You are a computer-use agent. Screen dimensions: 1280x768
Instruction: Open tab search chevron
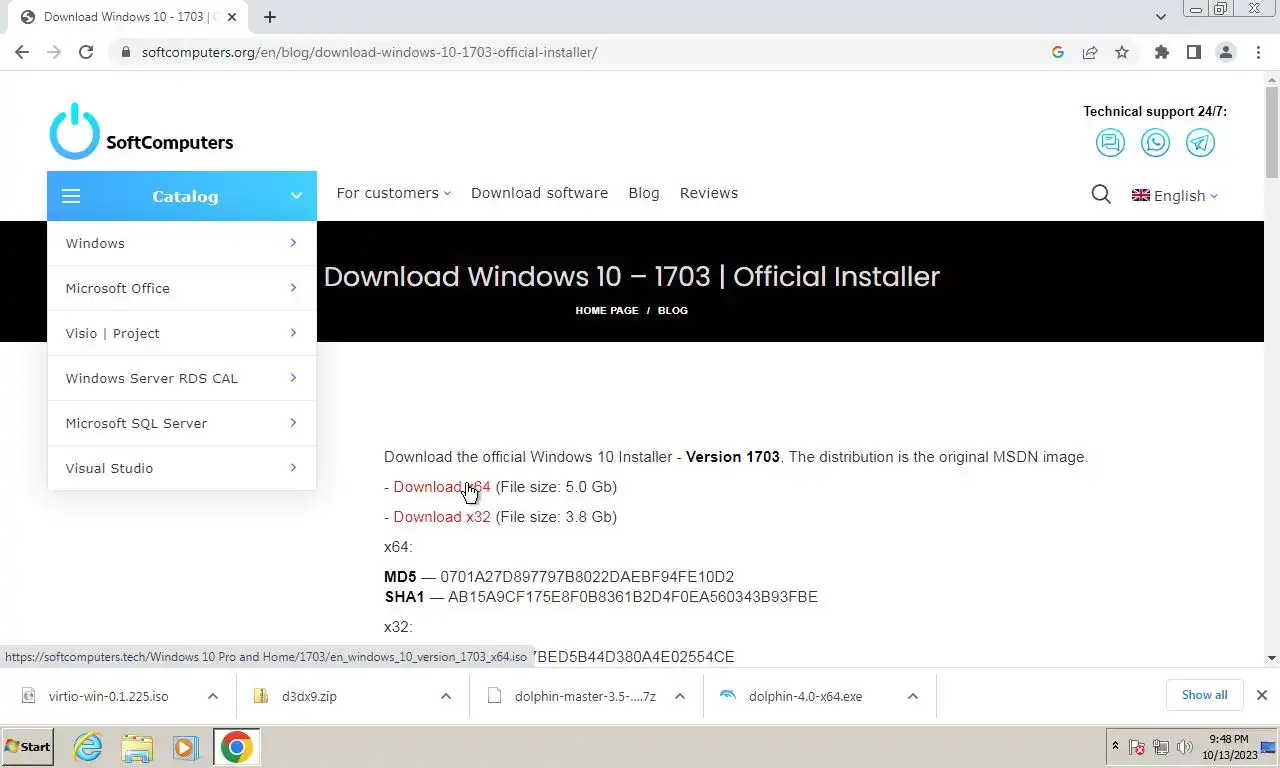[x=1160, y=17]
